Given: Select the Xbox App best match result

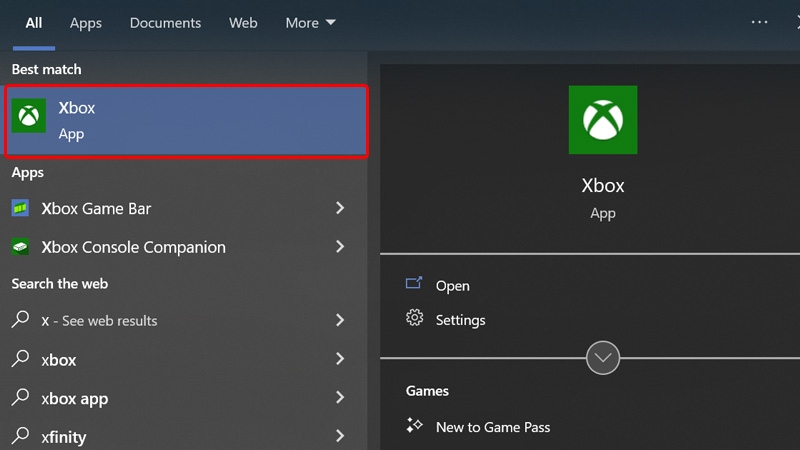Looking at the screenshot, I should pos(187,121).
